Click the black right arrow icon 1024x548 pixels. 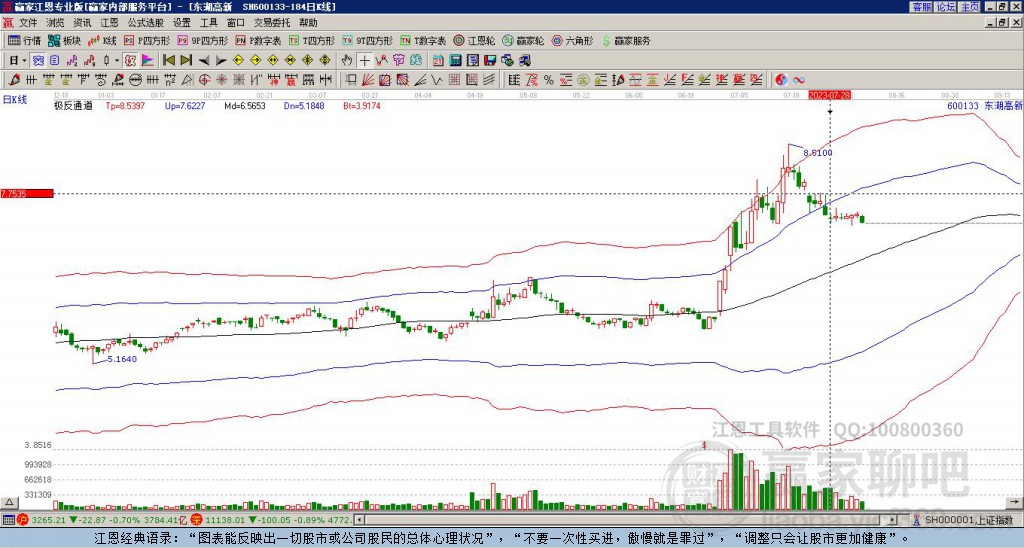click(221, 61)
